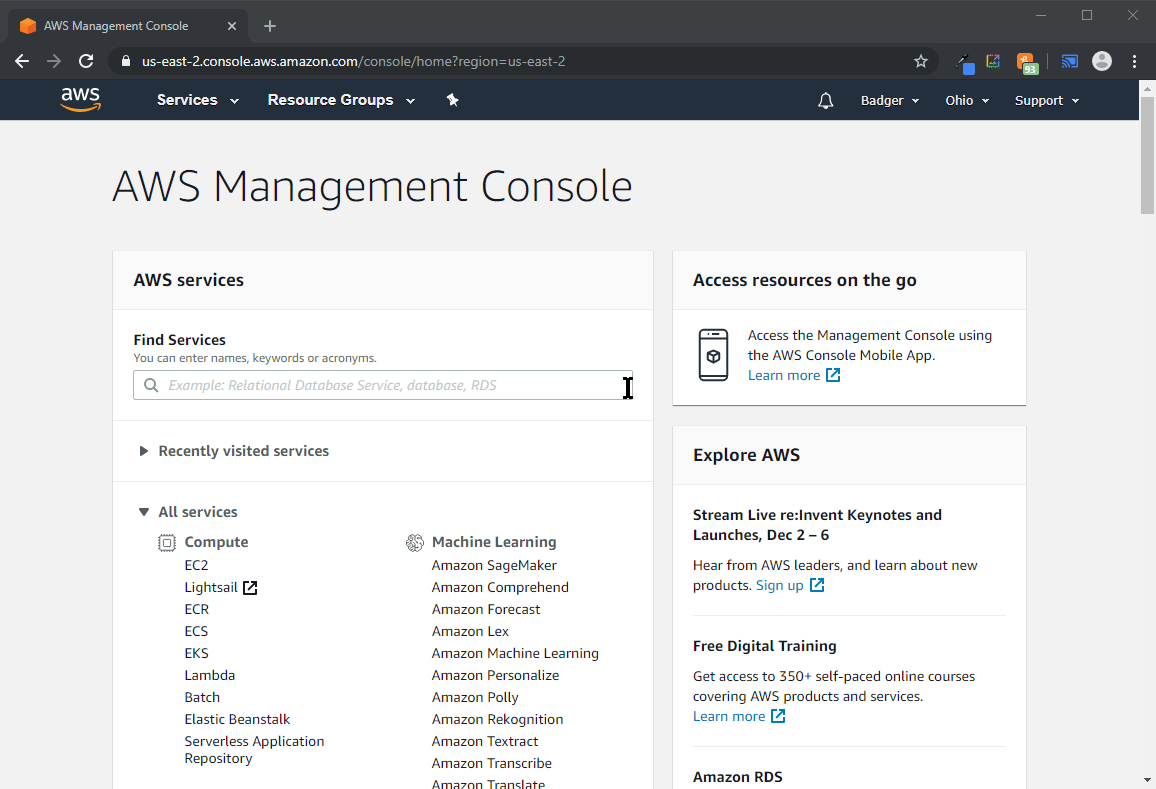Open Amazon SageMaker

click(x=494, y=565)
